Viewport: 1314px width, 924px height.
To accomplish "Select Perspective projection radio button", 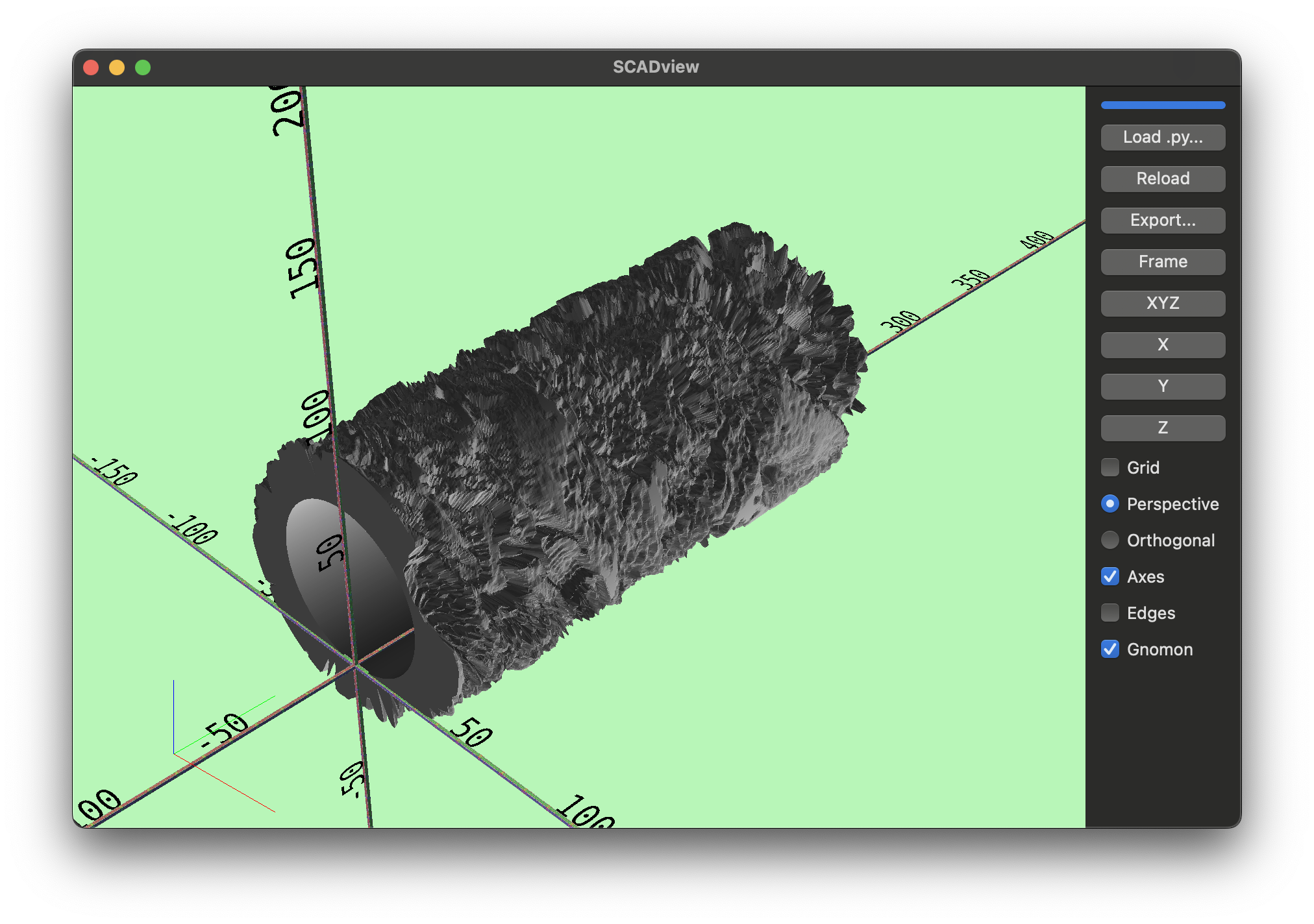I will click(x=1110, y=504).
